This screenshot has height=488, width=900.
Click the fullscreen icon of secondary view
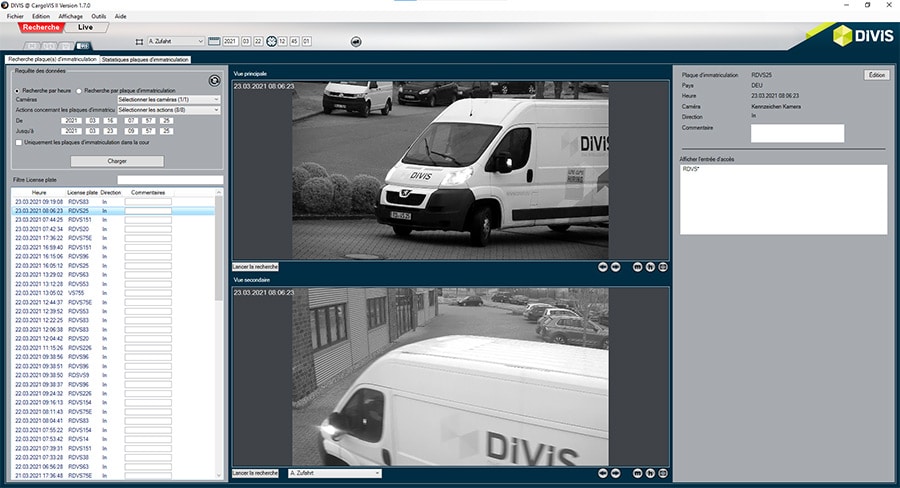coord(663,473)
